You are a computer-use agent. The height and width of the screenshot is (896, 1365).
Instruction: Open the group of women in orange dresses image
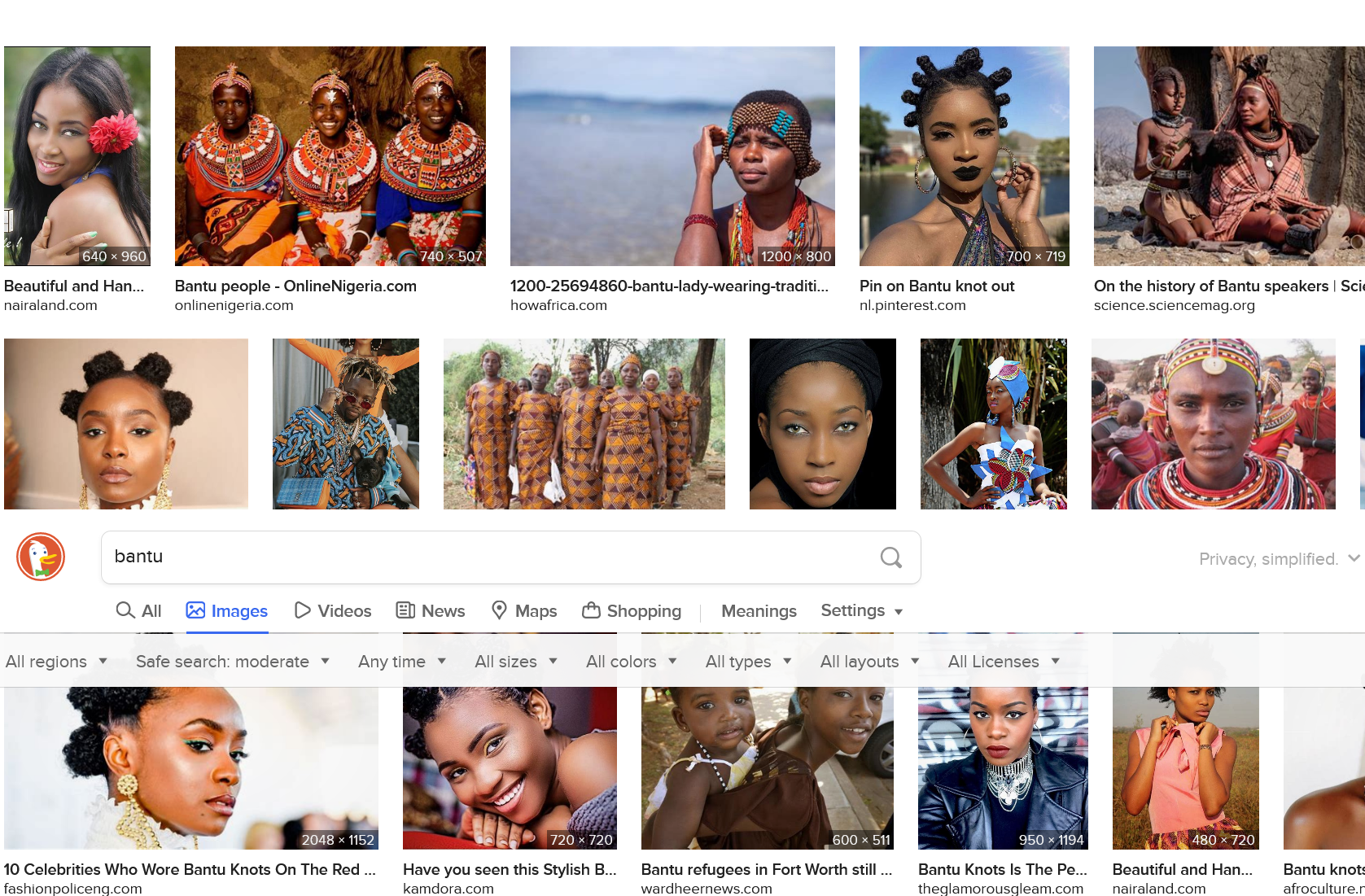(584, 424)
